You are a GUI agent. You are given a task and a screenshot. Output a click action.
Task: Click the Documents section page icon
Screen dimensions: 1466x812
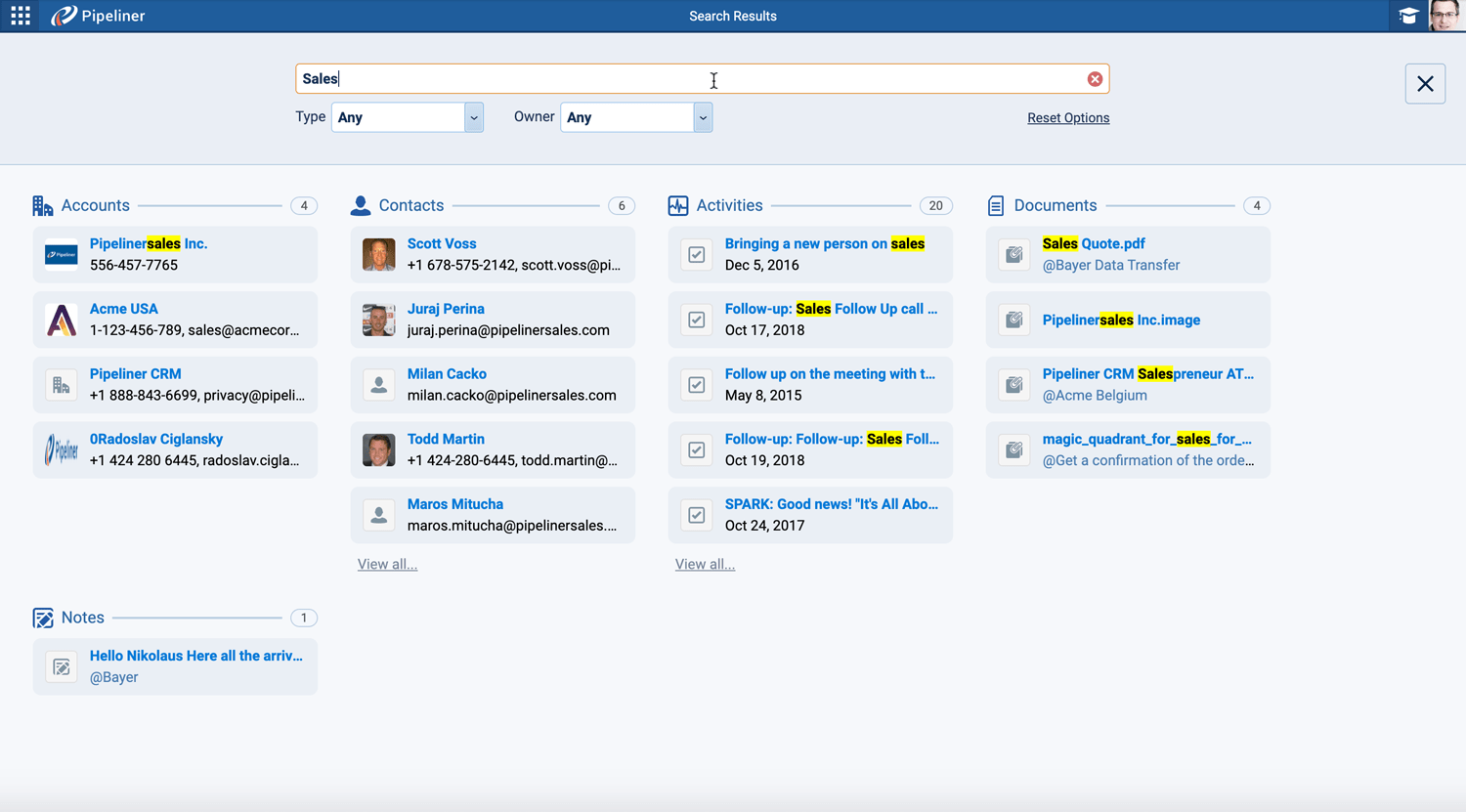[x=996, y=206]
